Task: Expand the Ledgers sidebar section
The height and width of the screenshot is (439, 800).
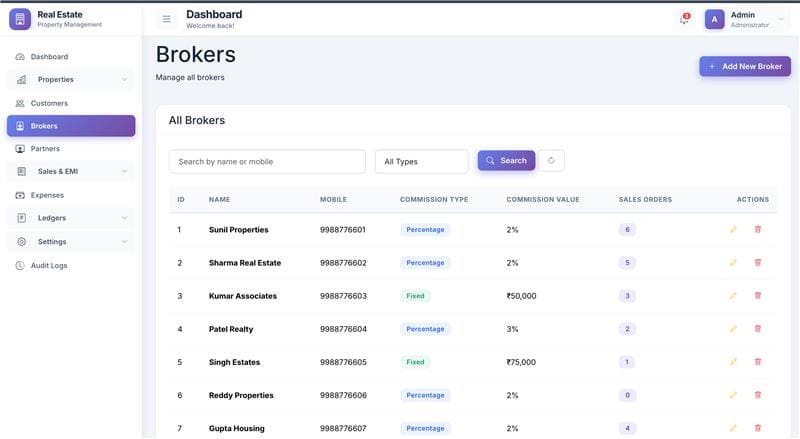Action: pyautogui.click(x=70, y=217)
